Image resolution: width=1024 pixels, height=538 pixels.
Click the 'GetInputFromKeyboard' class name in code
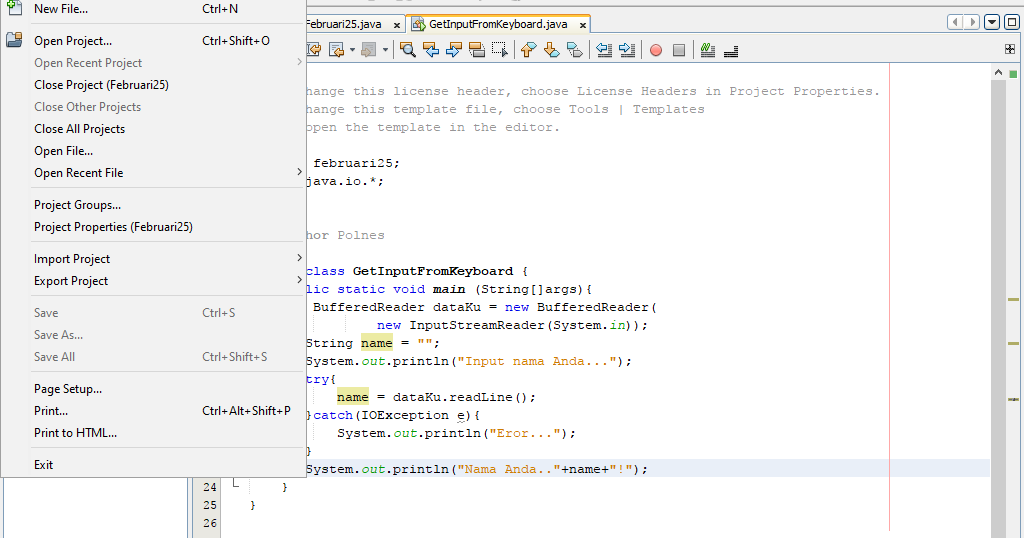433,271
